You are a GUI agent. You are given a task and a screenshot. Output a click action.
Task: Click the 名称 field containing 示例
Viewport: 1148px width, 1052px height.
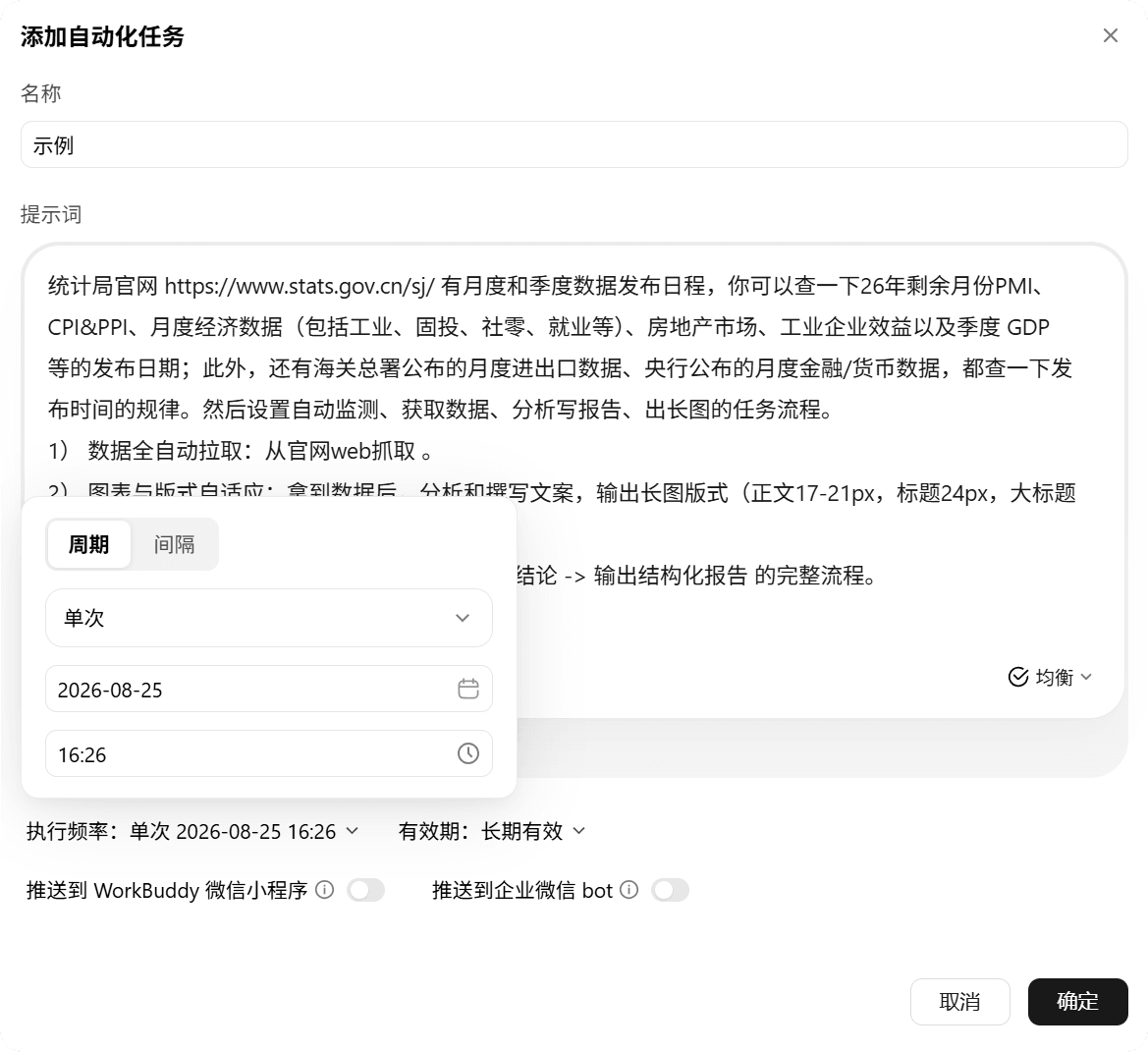(574, 145)
